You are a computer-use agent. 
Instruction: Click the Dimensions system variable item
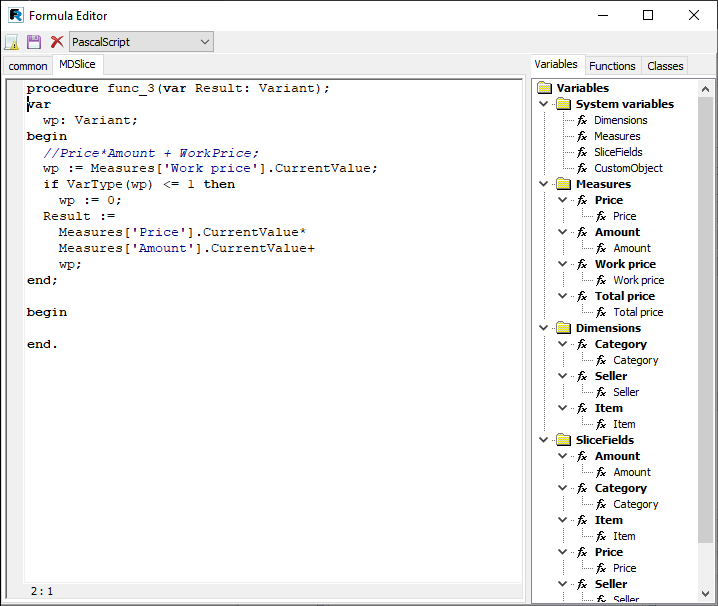[620, 120]
